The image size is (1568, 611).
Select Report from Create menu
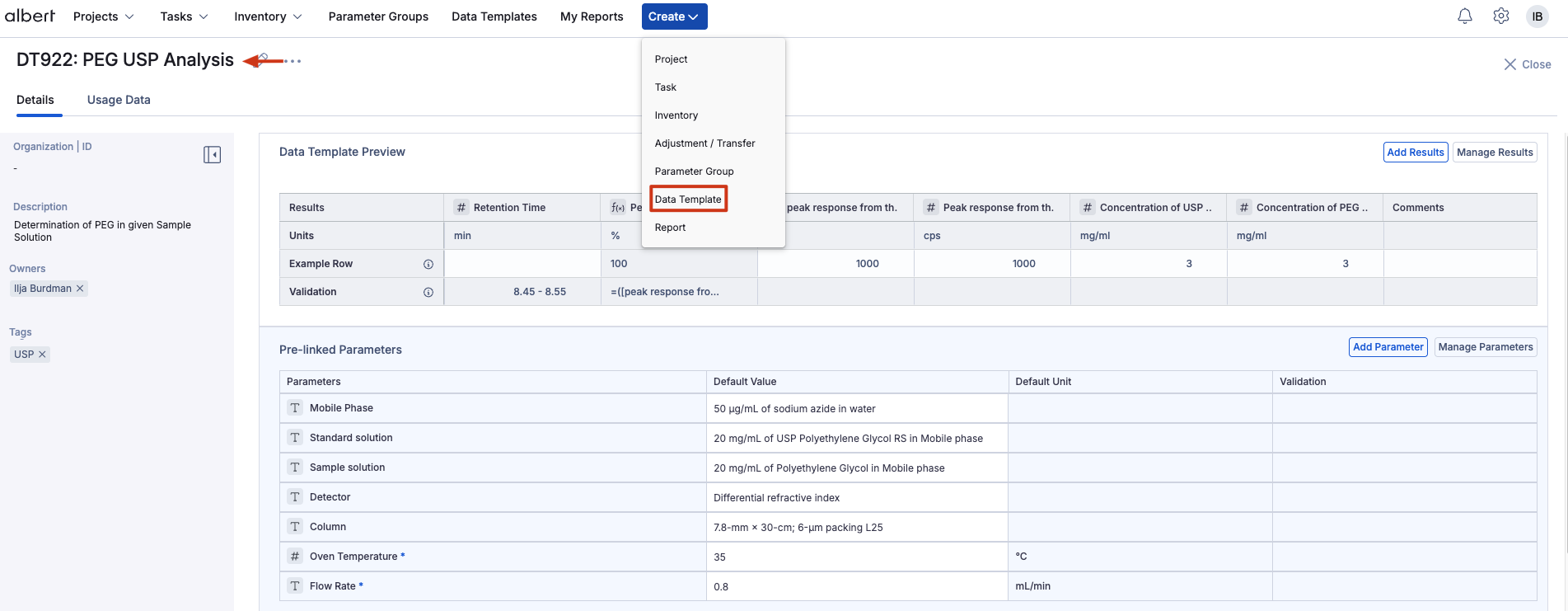pyautogui.click(x=670, y=228)
